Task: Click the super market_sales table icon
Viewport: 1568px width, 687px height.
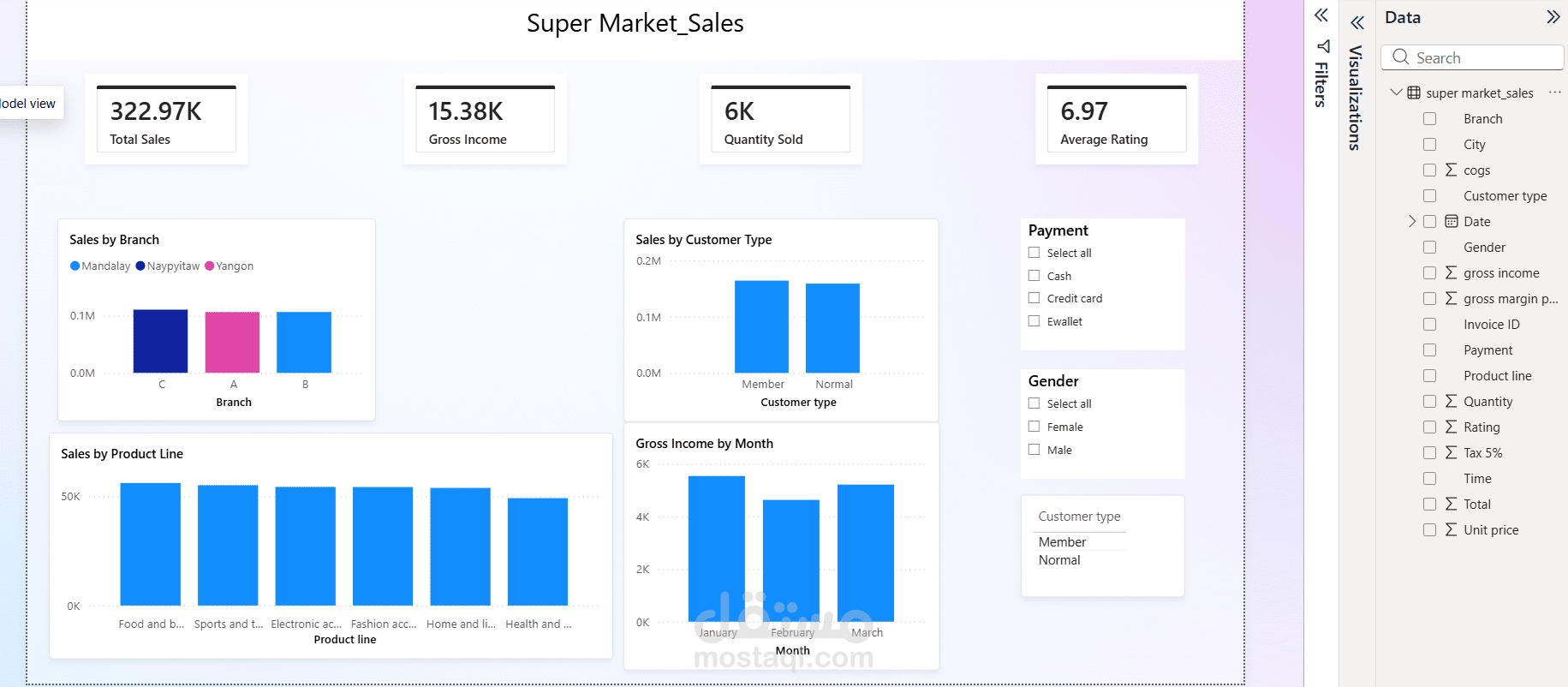Action: pyautogui.click(x=1414, y=93)
